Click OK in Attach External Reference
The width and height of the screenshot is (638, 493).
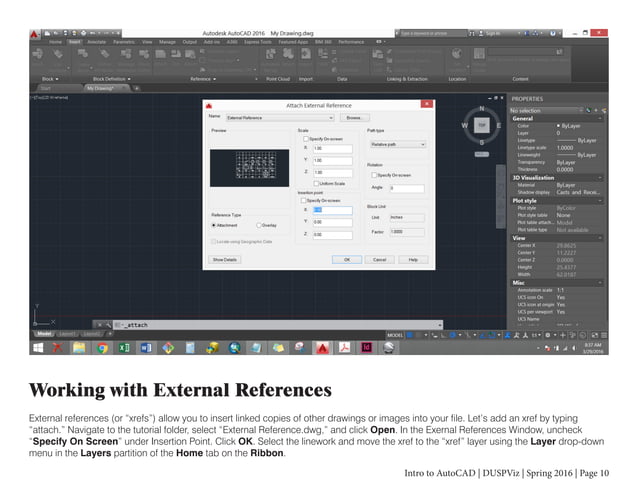(x=345, y=259)
